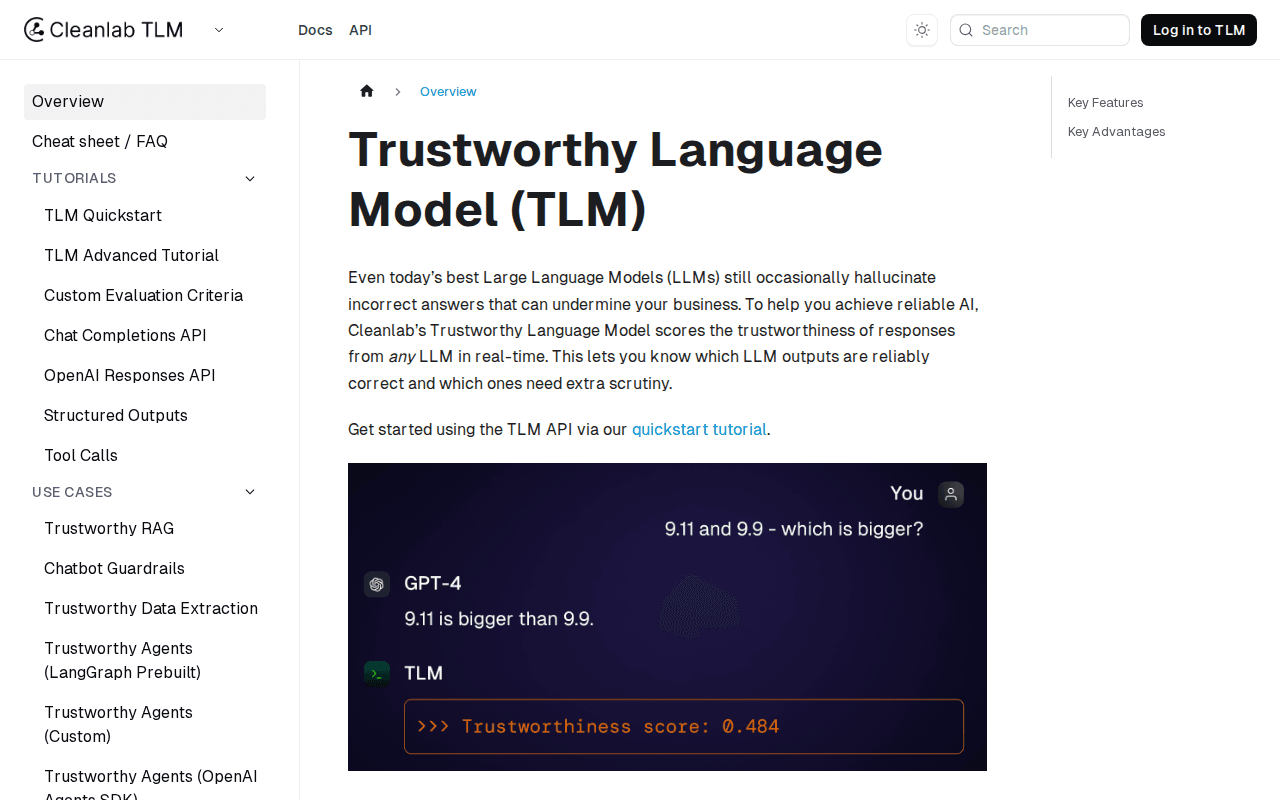This screenshot has height=800, width=1280.
Task: Open the product switcher dropdown chevron
Action: pyautogui.click(x=219, y=30)
